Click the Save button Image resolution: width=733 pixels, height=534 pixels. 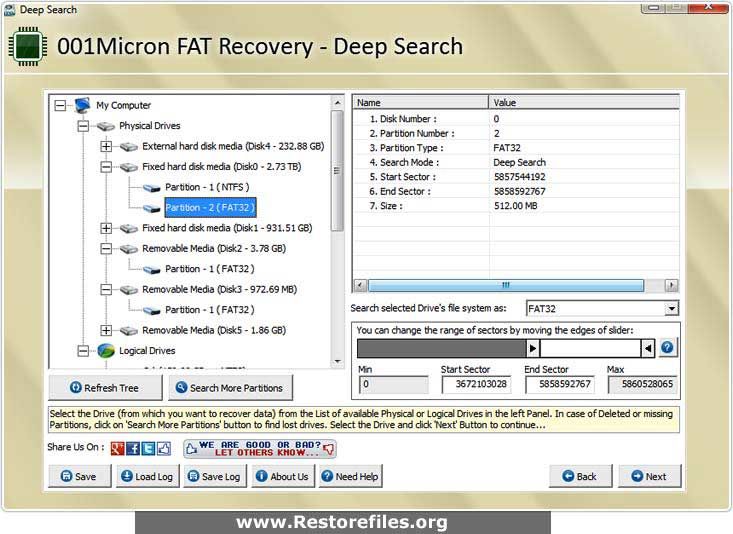coord(79,476)
